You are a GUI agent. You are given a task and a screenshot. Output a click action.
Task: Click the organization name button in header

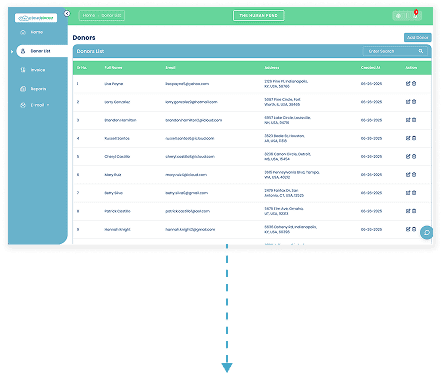pos(258,15)
